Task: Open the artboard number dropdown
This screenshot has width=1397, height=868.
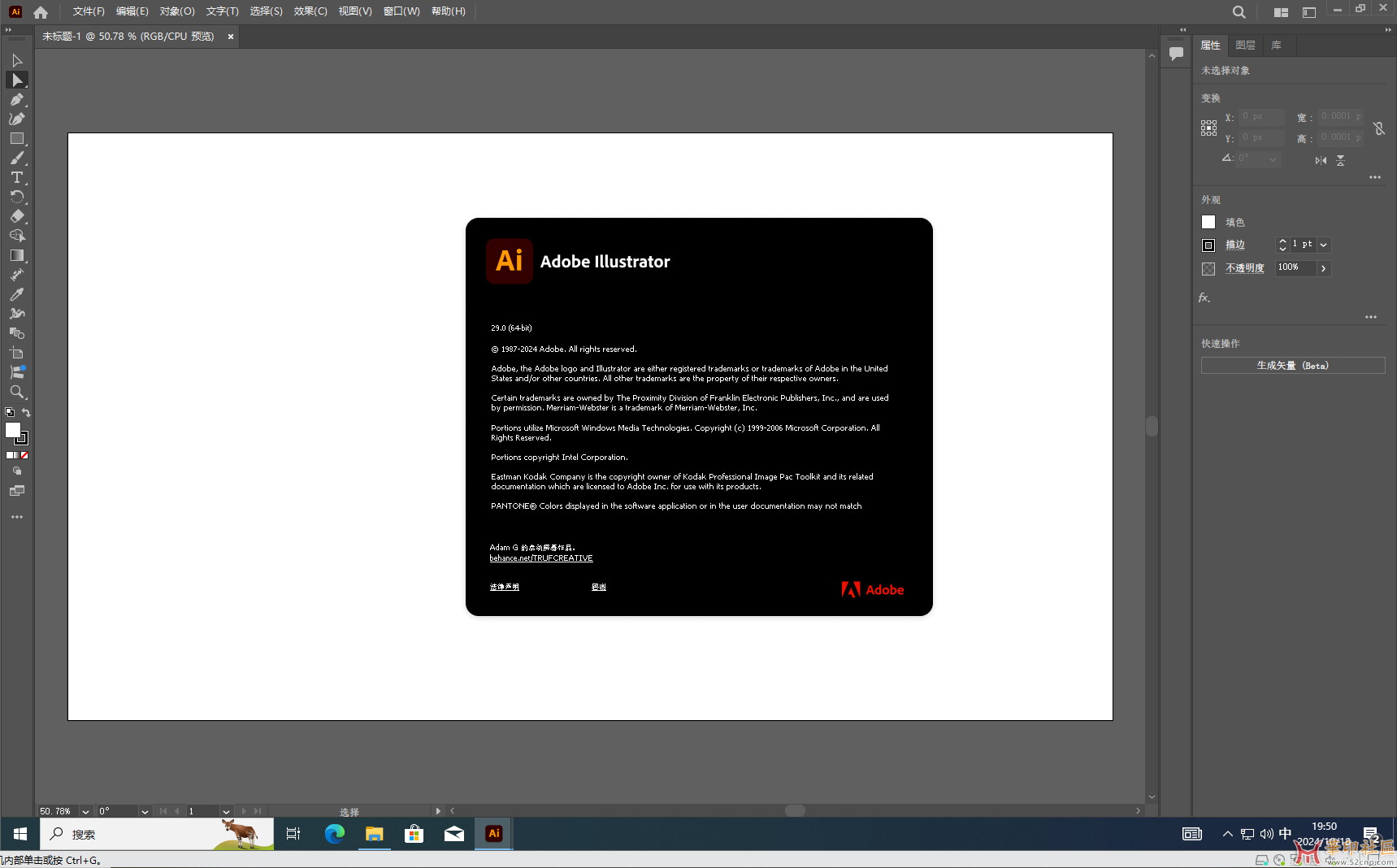Action: pos(226,811)
